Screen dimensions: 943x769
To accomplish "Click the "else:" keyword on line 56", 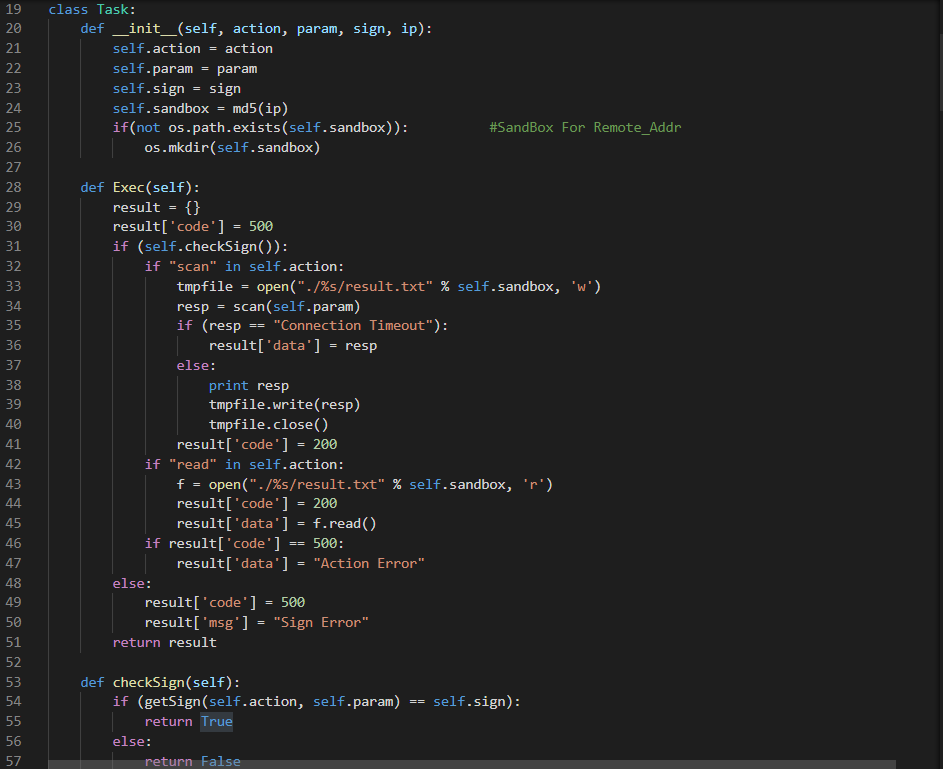I will pos(132,741).
